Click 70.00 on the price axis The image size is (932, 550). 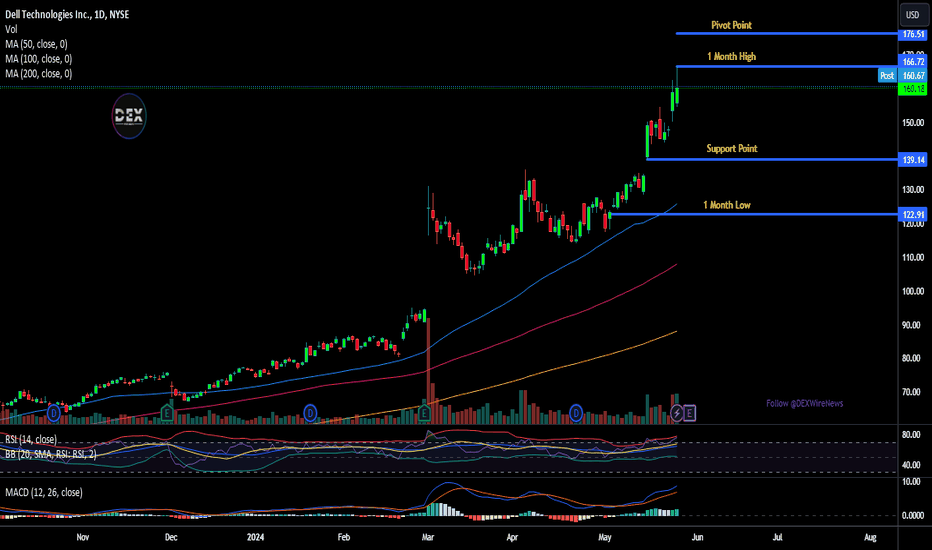click(913, 392)
